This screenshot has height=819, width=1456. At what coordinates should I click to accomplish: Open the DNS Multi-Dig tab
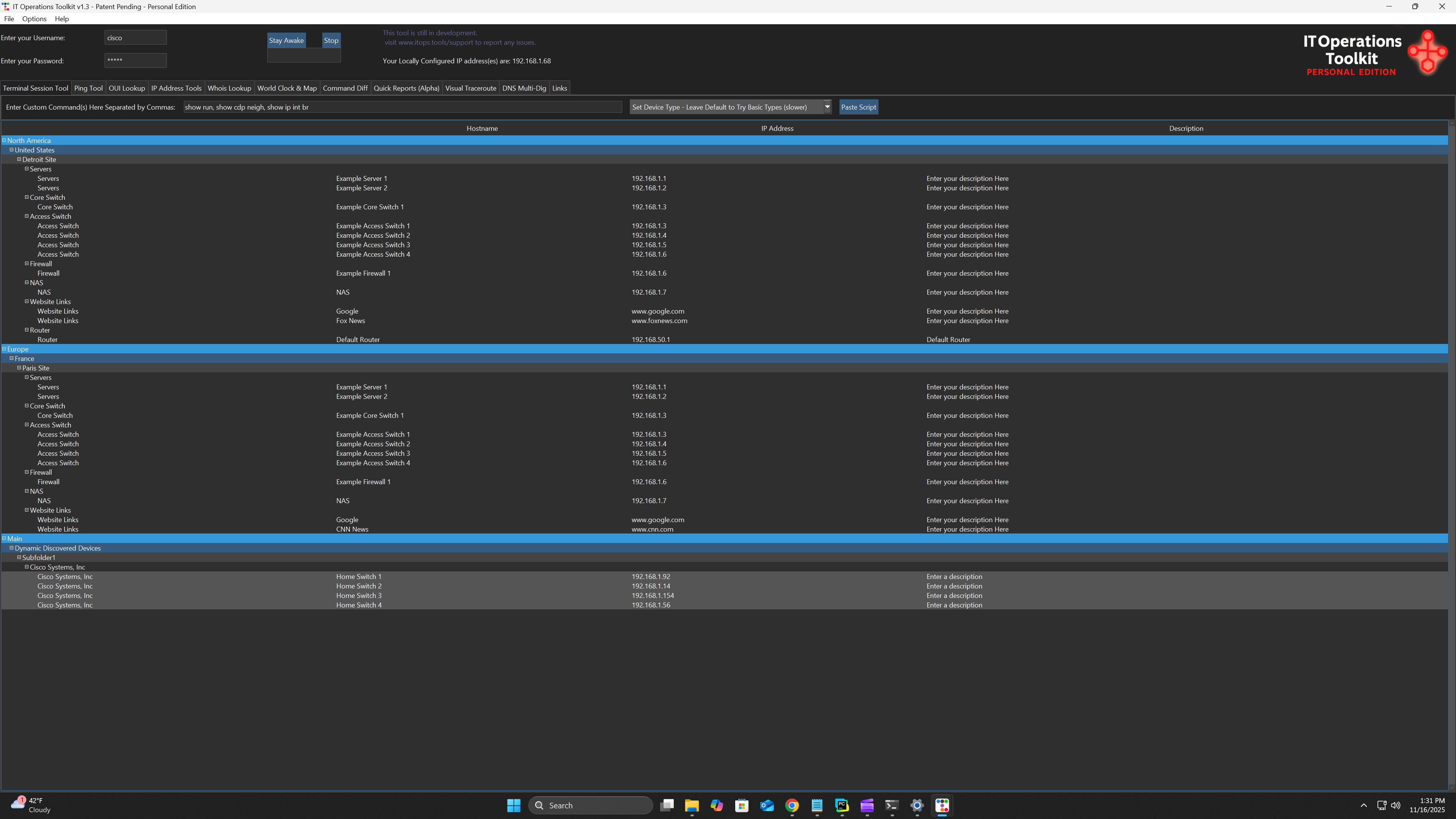(523, 88)
